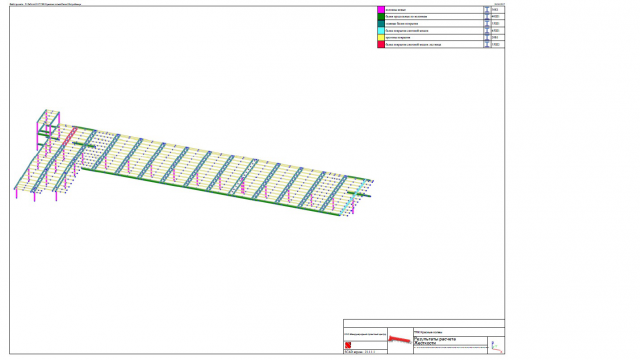The width and height of the screenshot is (640, 360).
Task: Click the yellow row's legend description text
Action: (398, 38)
